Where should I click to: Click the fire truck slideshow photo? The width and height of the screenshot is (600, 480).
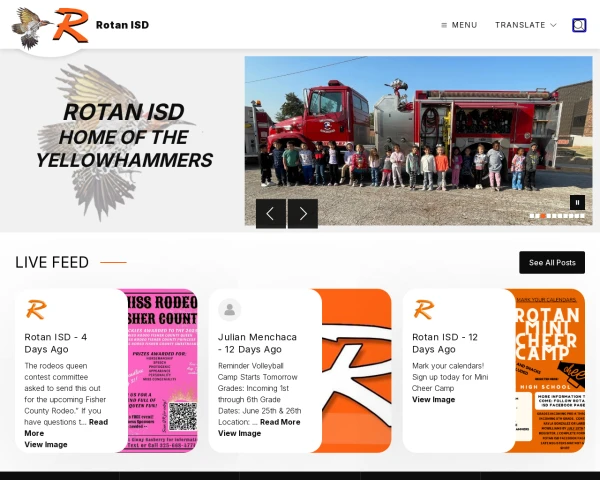pyautogui.click(x=418, y=141)
